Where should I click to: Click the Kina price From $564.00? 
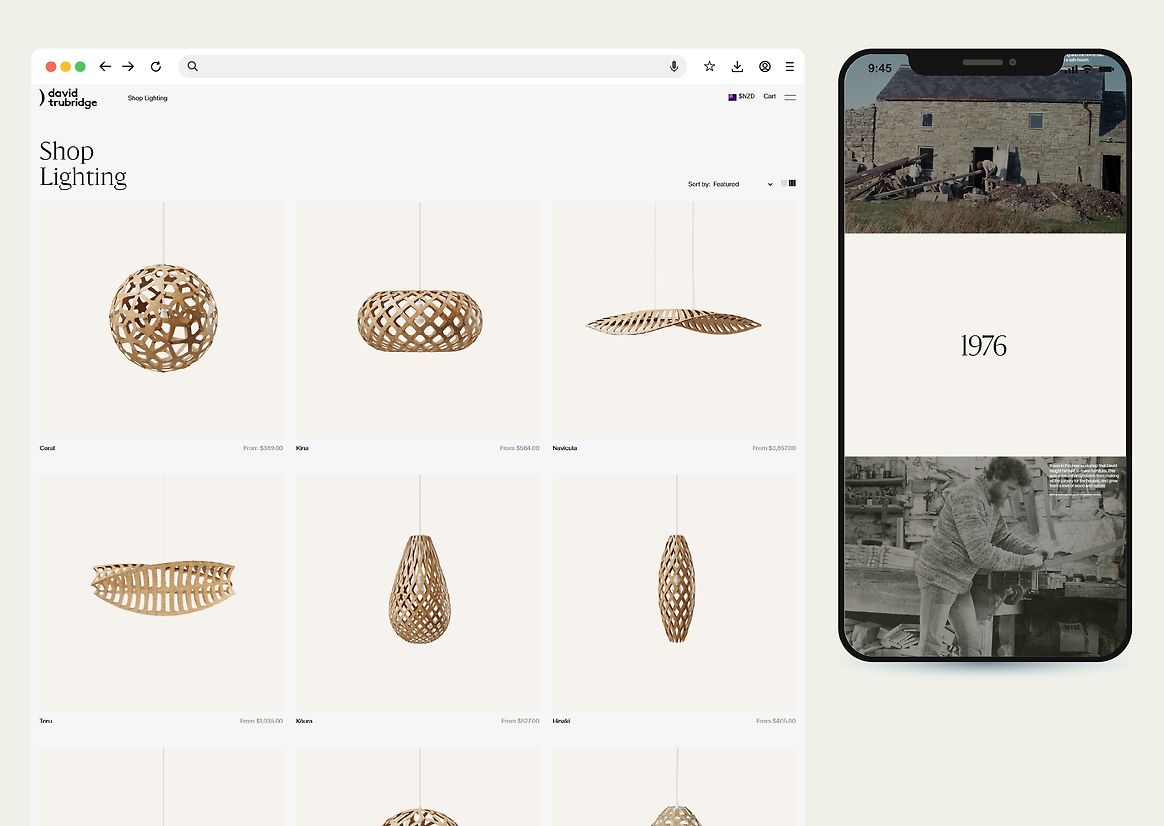point(520,448)
